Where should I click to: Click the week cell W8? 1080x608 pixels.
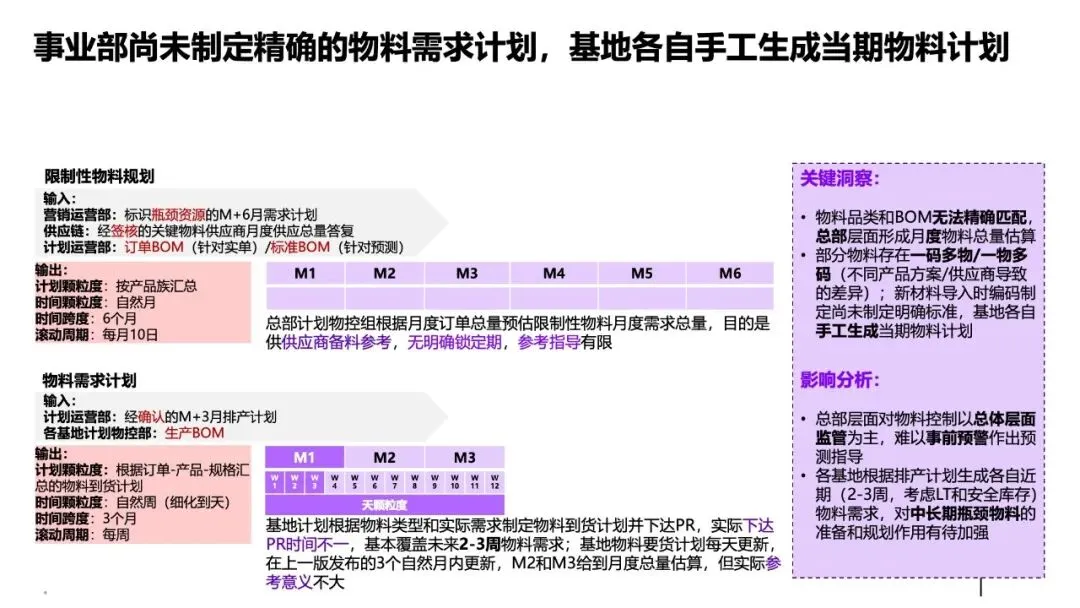[x=415, y=481]
